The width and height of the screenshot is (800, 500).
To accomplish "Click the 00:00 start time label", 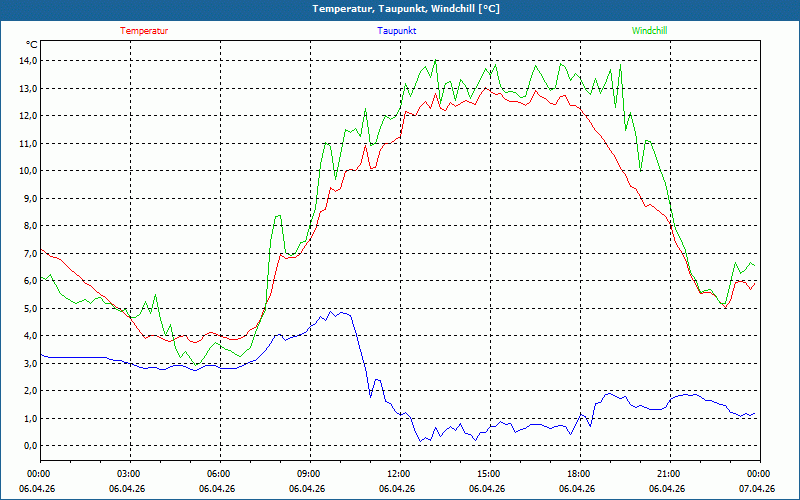I will tap(38, 474).
